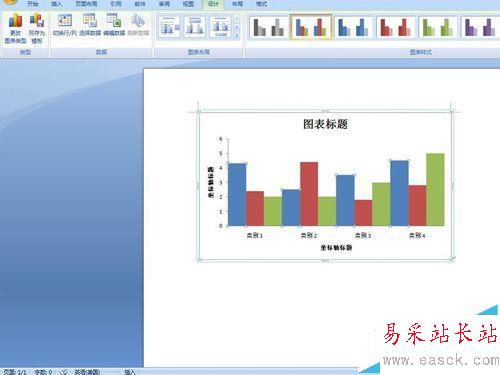500x375 pixels.
Task: Choose the purple chart style
Action: click(480, 27)
